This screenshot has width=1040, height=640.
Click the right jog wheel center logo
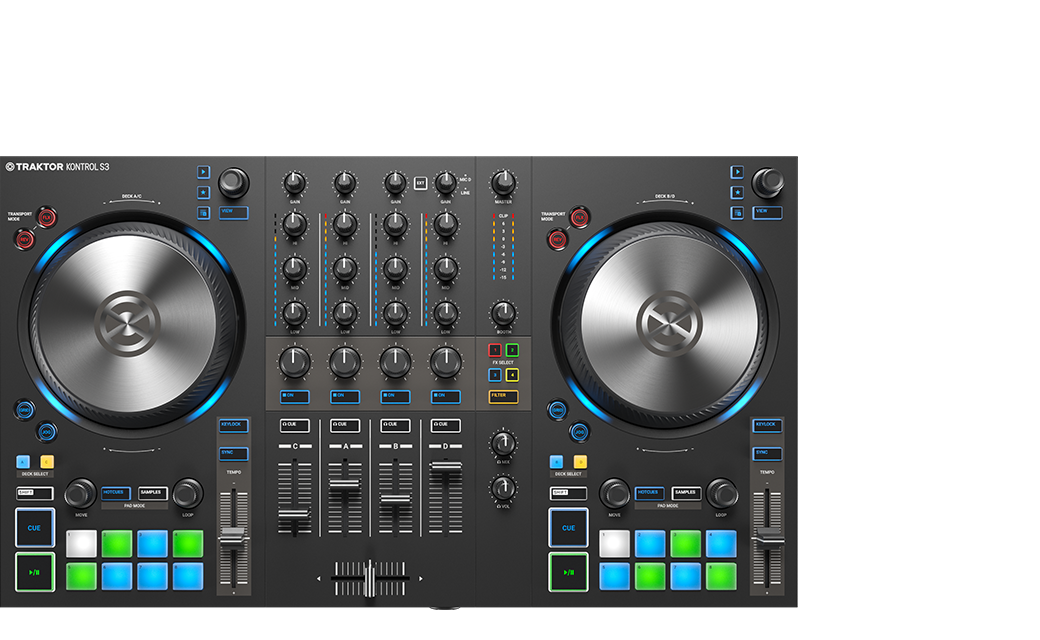point(669,324)
